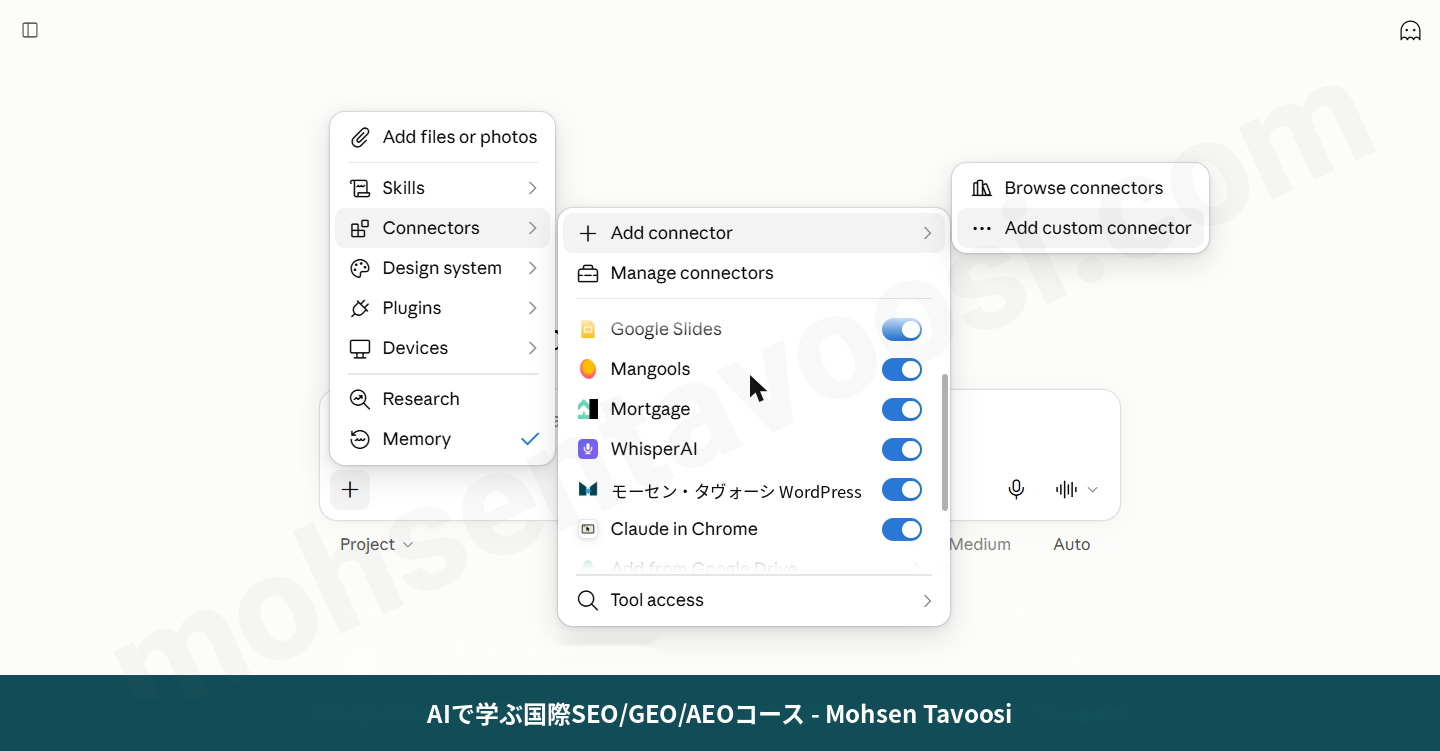Viewport: 1440px width, 751px height.
Task: Click the Memory icon
Action: [x=360, y=439]
